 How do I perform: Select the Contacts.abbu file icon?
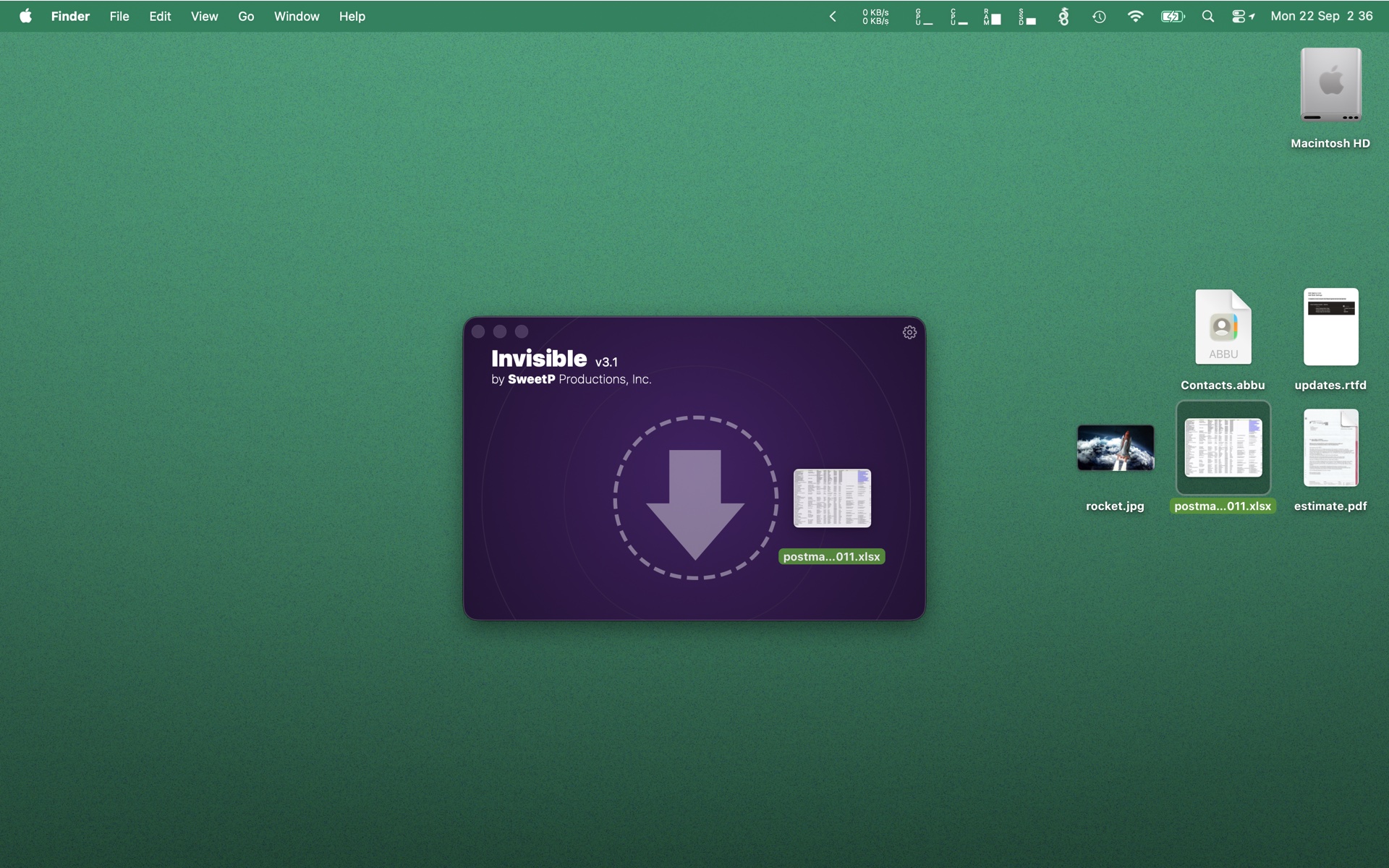(1223, 327)
